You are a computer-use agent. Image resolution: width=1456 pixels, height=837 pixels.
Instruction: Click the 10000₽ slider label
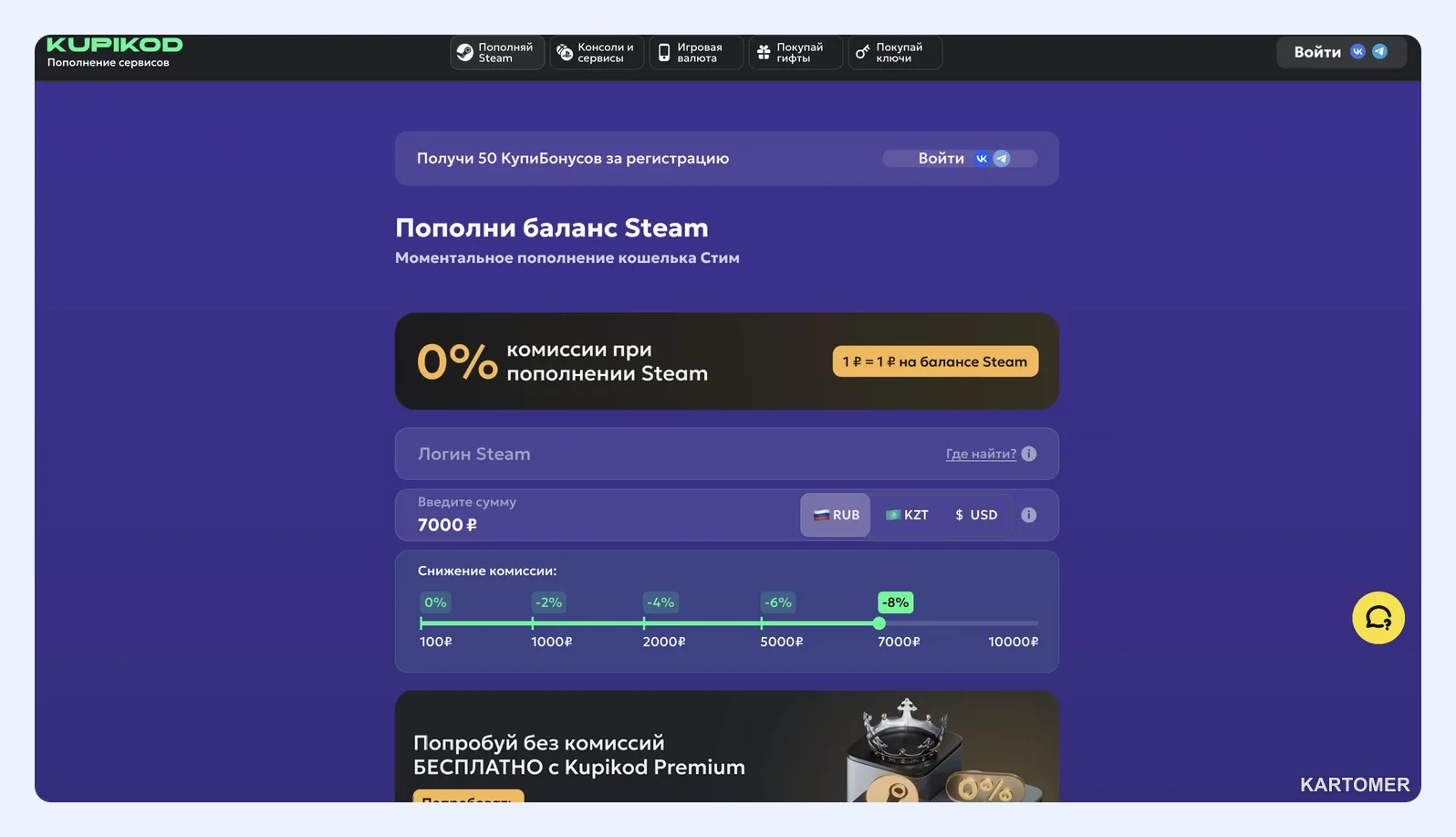point(1014,642)
